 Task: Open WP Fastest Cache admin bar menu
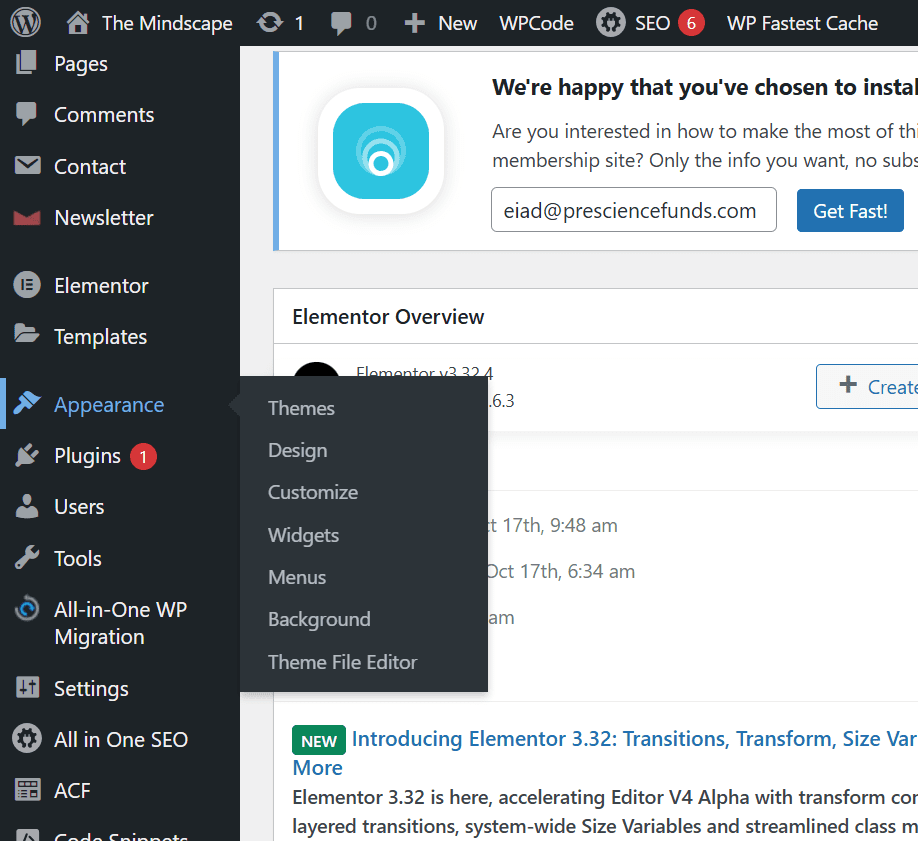802,22
